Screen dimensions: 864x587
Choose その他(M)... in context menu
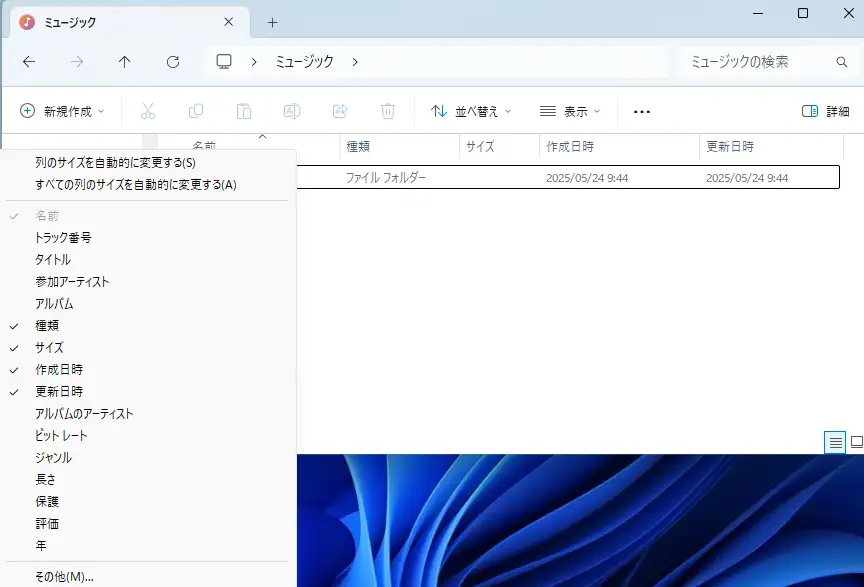(x=64, y=576)
